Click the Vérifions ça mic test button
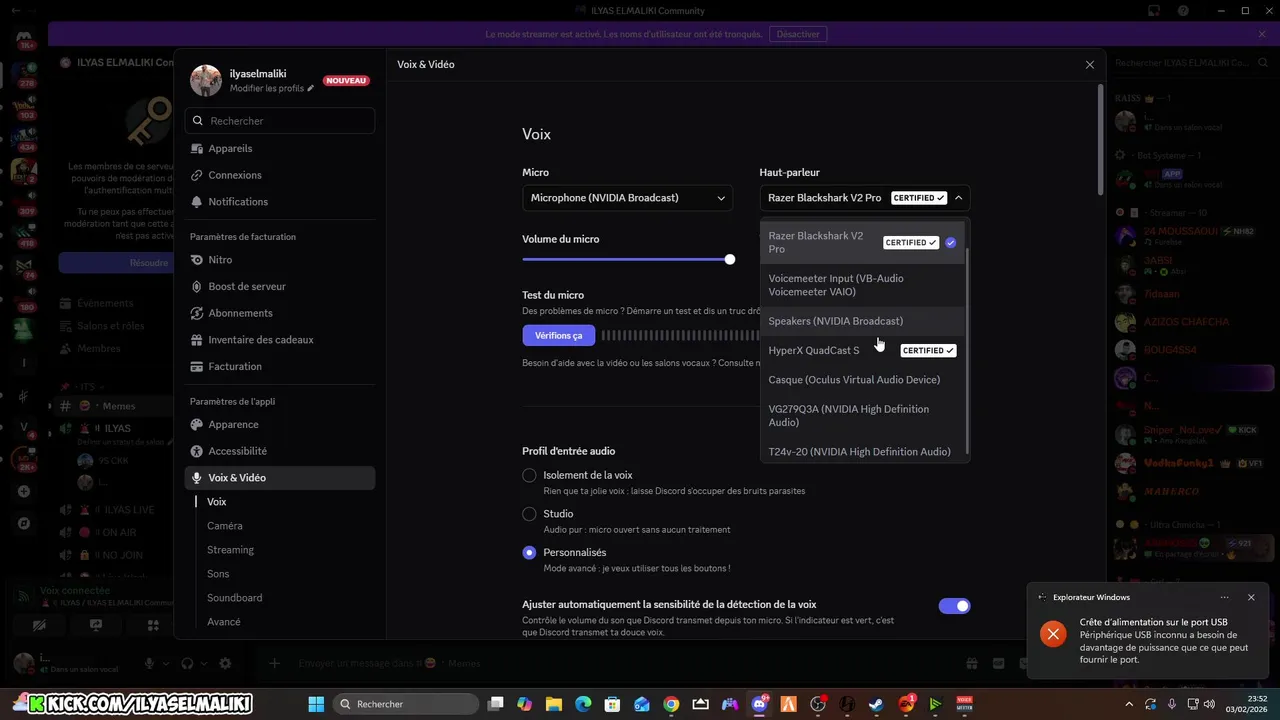 pos(559,336)
